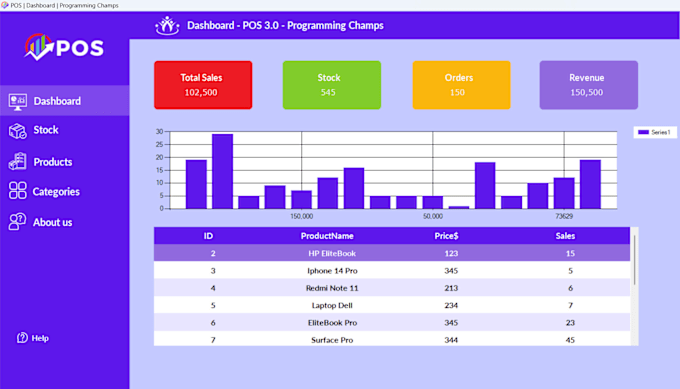Click the purple Revenue card

coord(588,85)
